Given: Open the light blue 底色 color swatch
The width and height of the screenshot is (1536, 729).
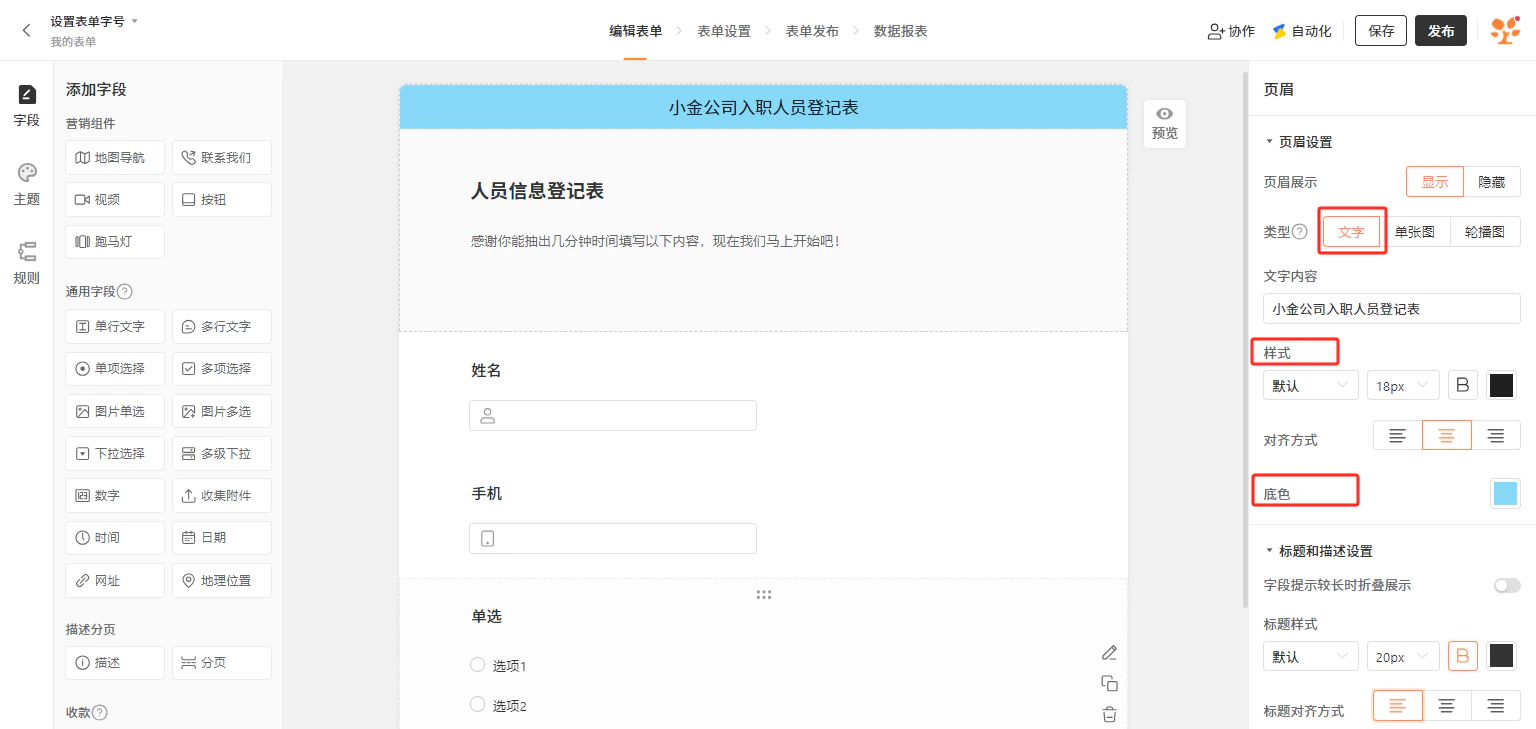Looking at the screenshot, I should [1505, 493].
